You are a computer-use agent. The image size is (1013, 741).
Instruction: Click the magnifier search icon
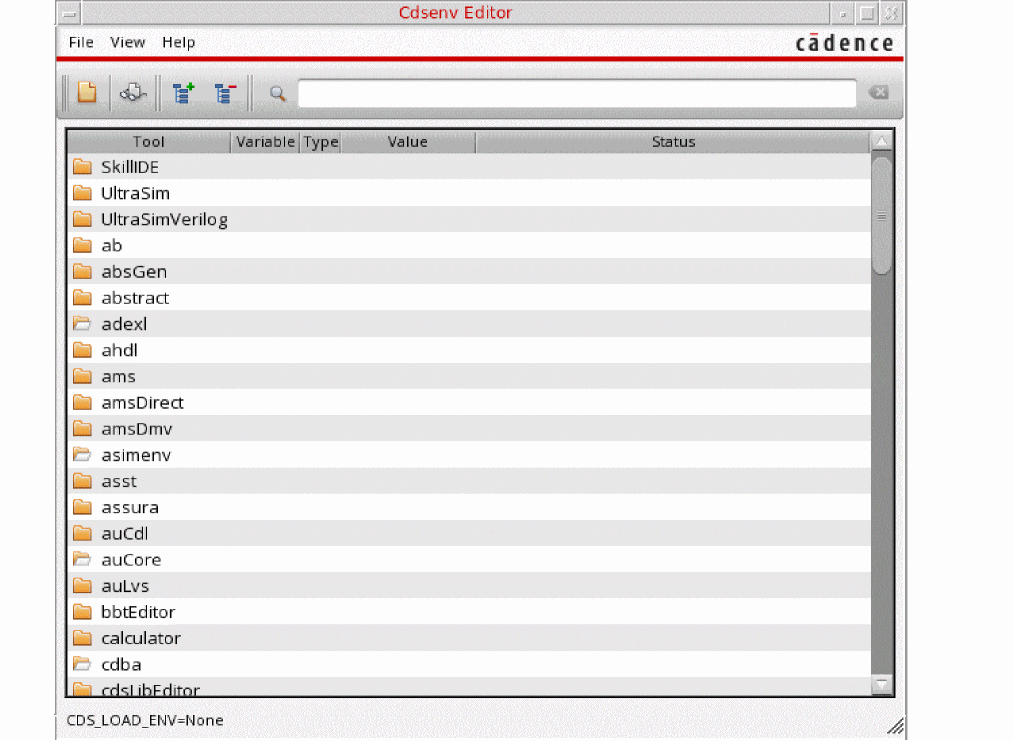click(278, 94)
